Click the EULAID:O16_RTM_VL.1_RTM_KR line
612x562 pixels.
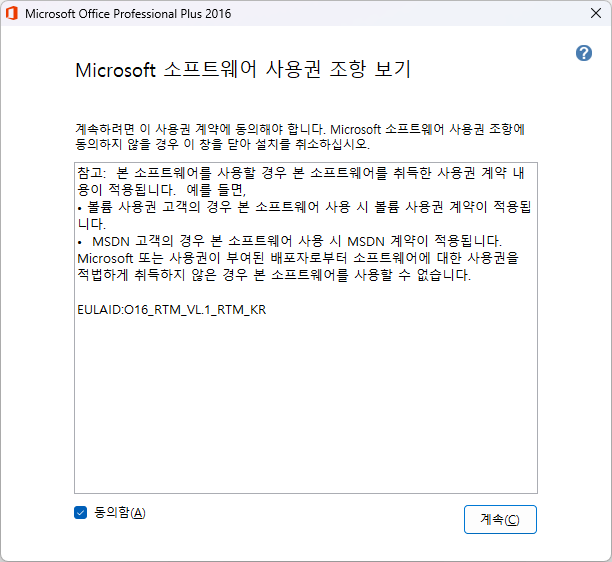[x=172, y=310]
